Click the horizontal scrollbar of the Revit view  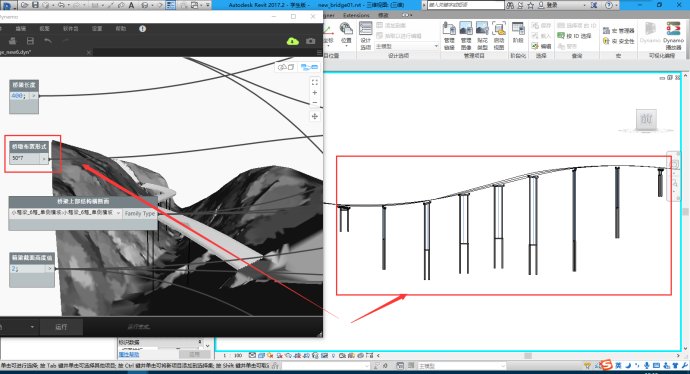[528, 356]
